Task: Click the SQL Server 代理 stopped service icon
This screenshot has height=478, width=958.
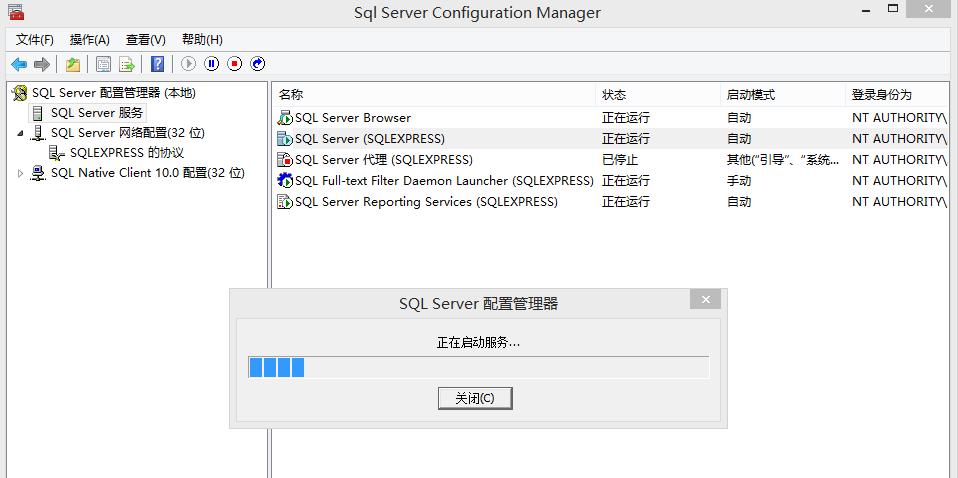Action: point(285,160)
